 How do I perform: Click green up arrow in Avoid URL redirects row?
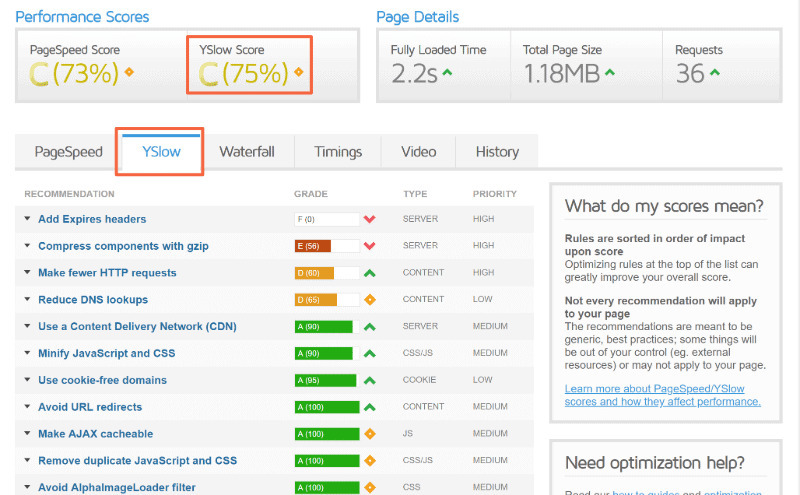click(x=370, y=407)
